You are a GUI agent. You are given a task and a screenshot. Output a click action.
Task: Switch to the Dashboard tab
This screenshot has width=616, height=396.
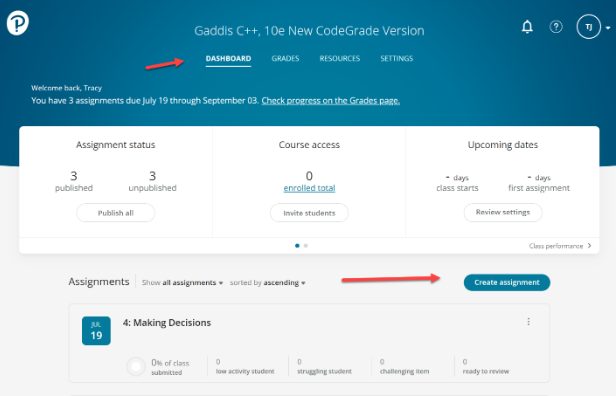tap(228, 59)
